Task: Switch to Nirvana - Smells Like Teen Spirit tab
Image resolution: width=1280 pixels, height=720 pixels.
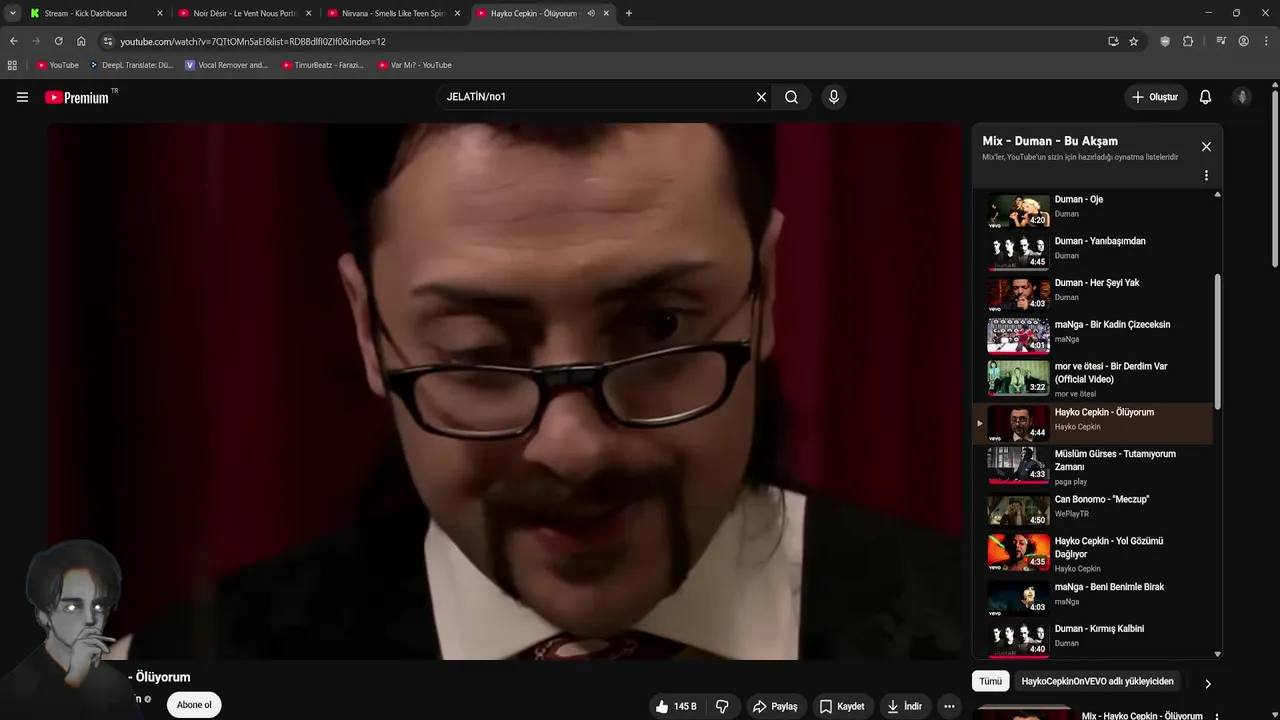Action: click(394, 13)
